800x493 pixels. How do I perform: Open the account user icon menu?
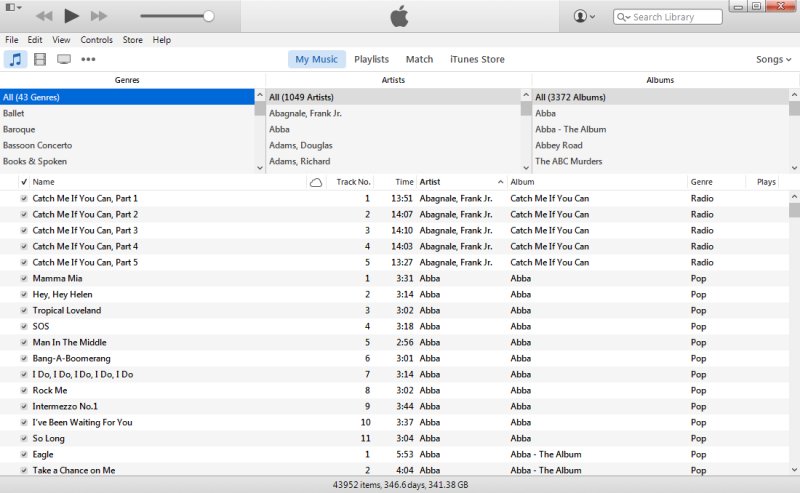(x=584, y=16)
